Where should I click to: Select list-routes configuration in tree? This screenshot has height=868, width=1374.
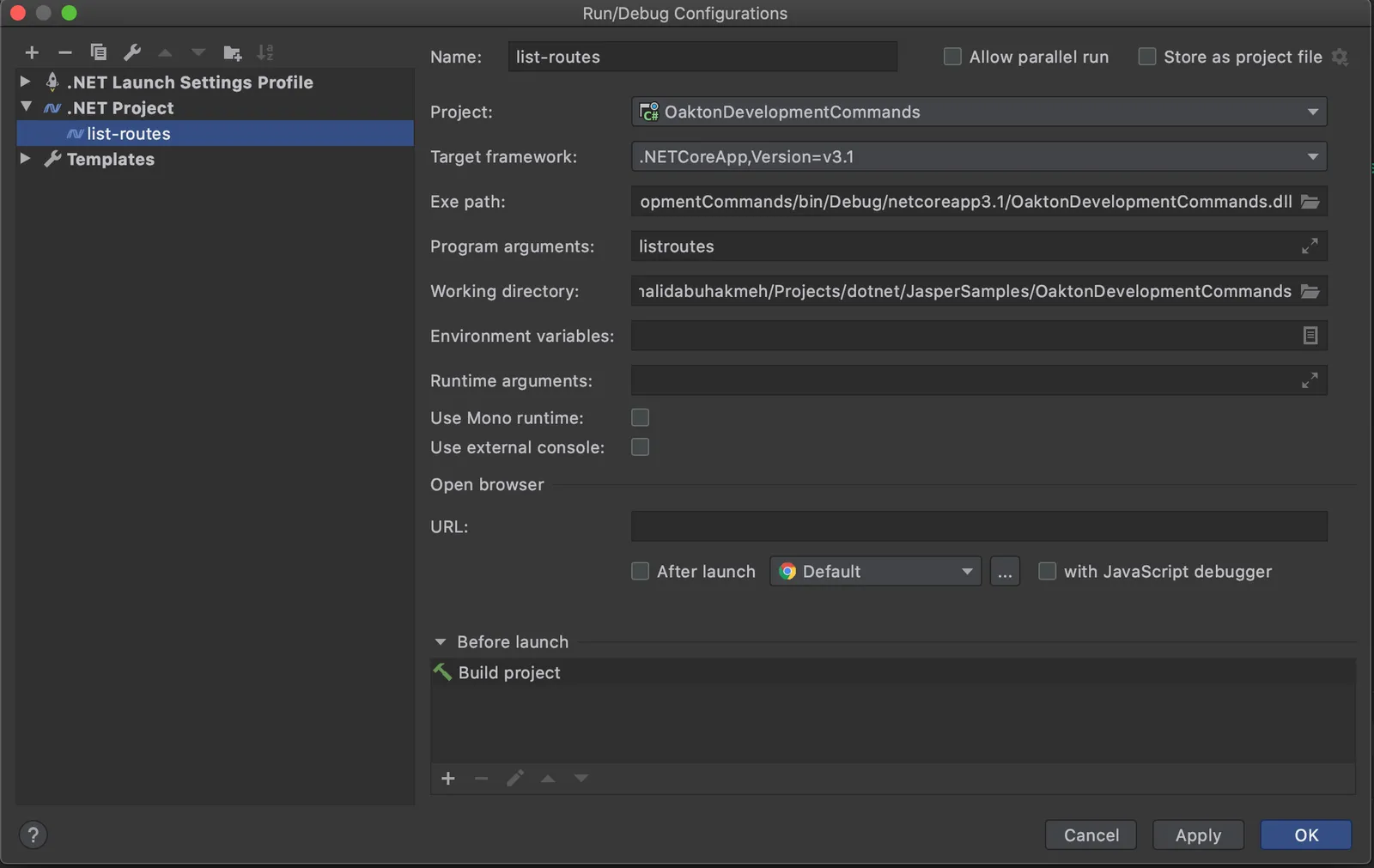215,133
